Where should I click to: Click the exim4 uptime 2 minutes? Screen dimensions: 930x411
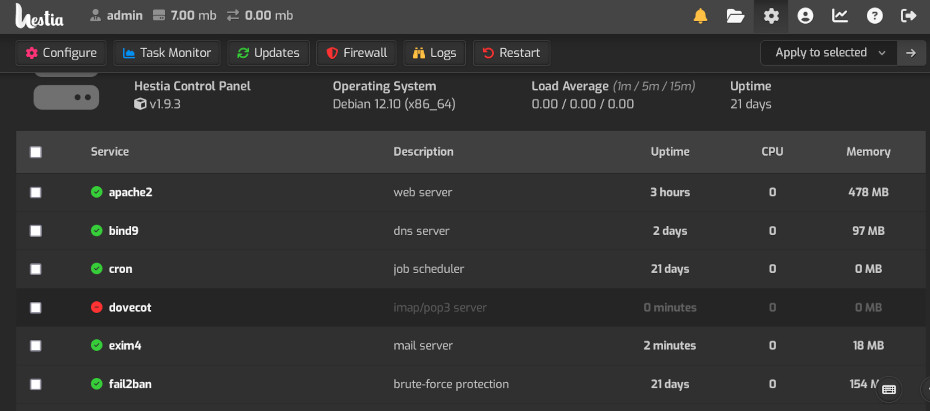point(670,345)
